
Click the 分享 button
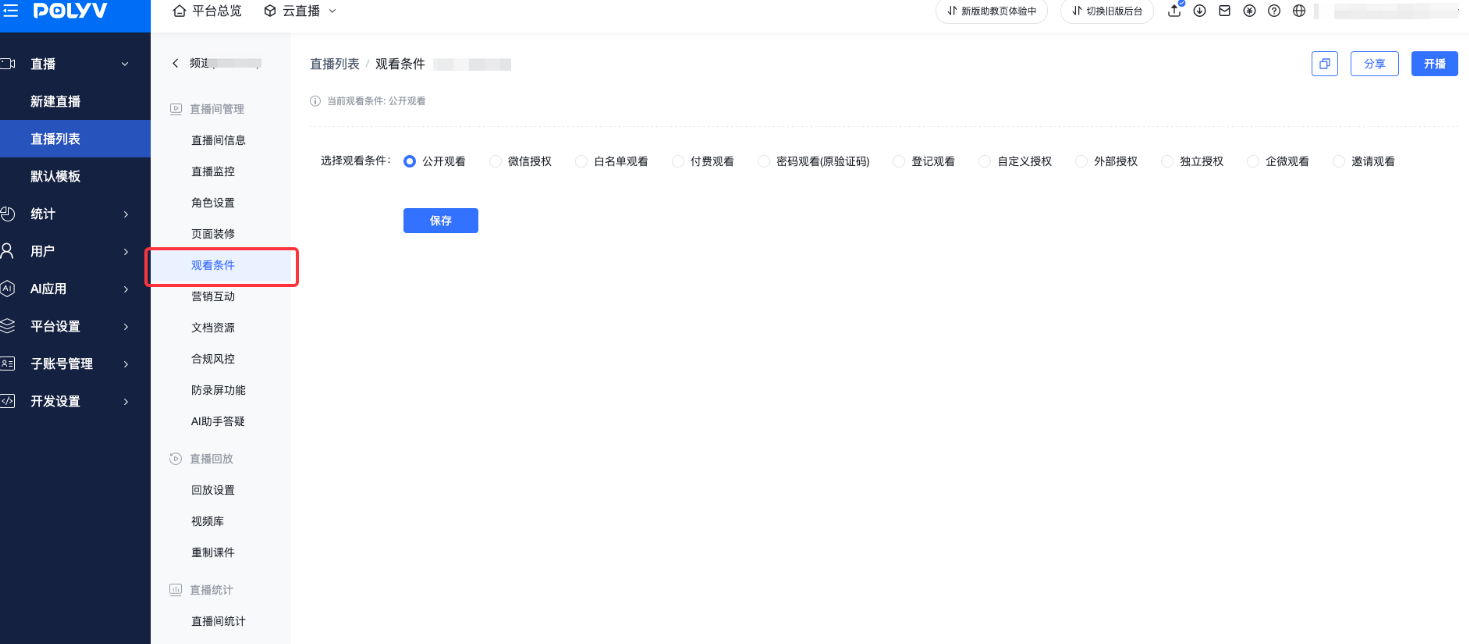pos(1375,63)
